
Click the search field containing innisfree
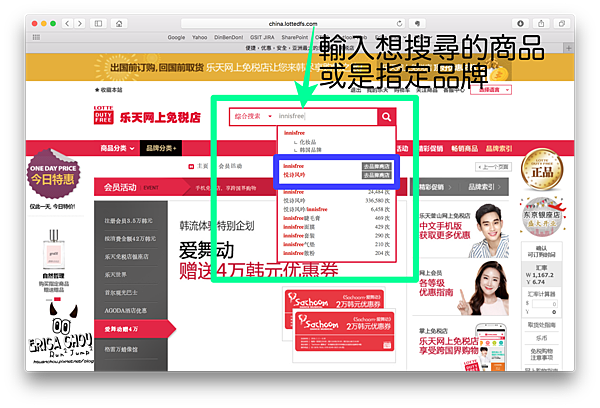point(326,116)
